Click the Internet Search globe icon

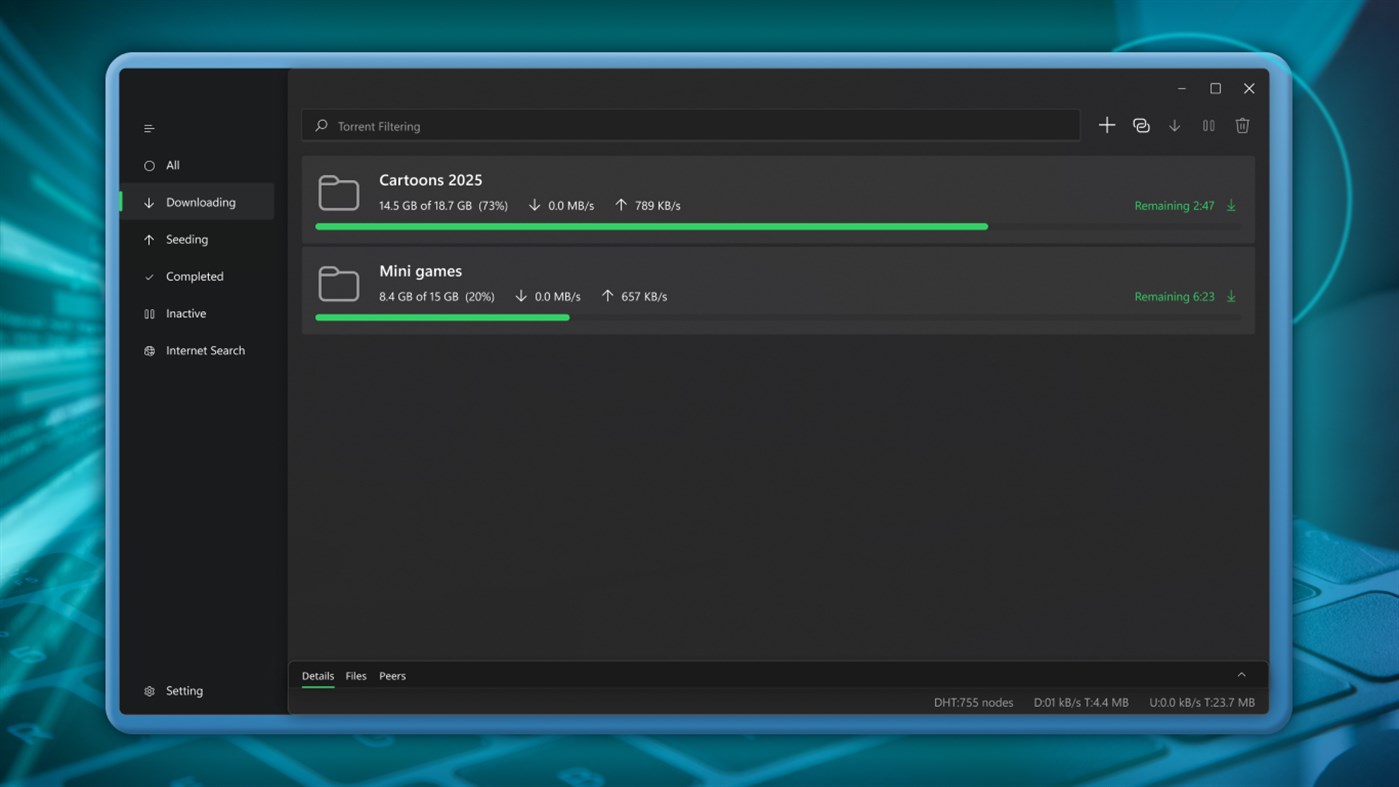pyautogui.click(x=148, y=350)
